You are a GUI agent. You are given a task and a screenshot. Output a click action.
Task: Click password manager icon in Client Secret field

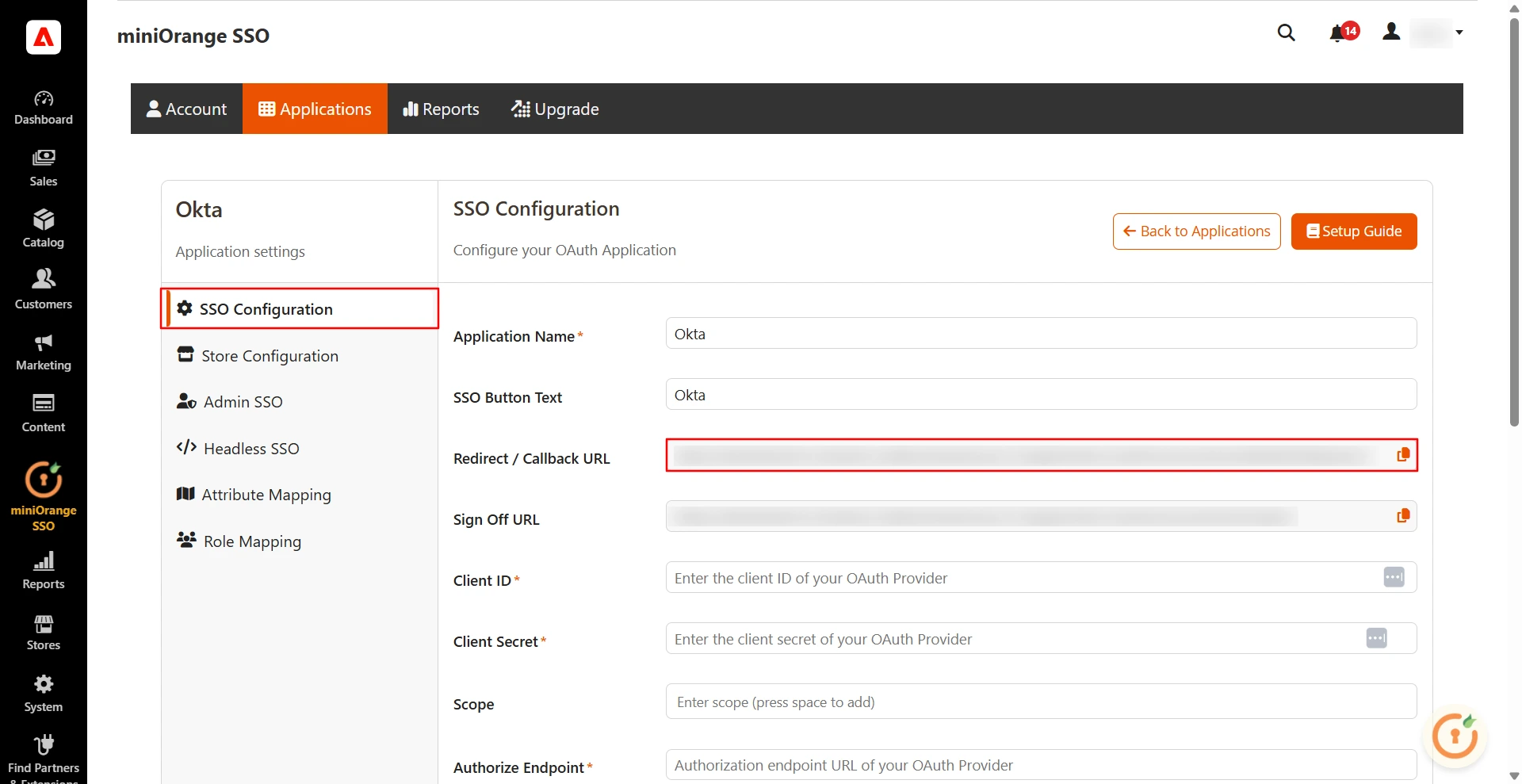(x=1377, y=638)
